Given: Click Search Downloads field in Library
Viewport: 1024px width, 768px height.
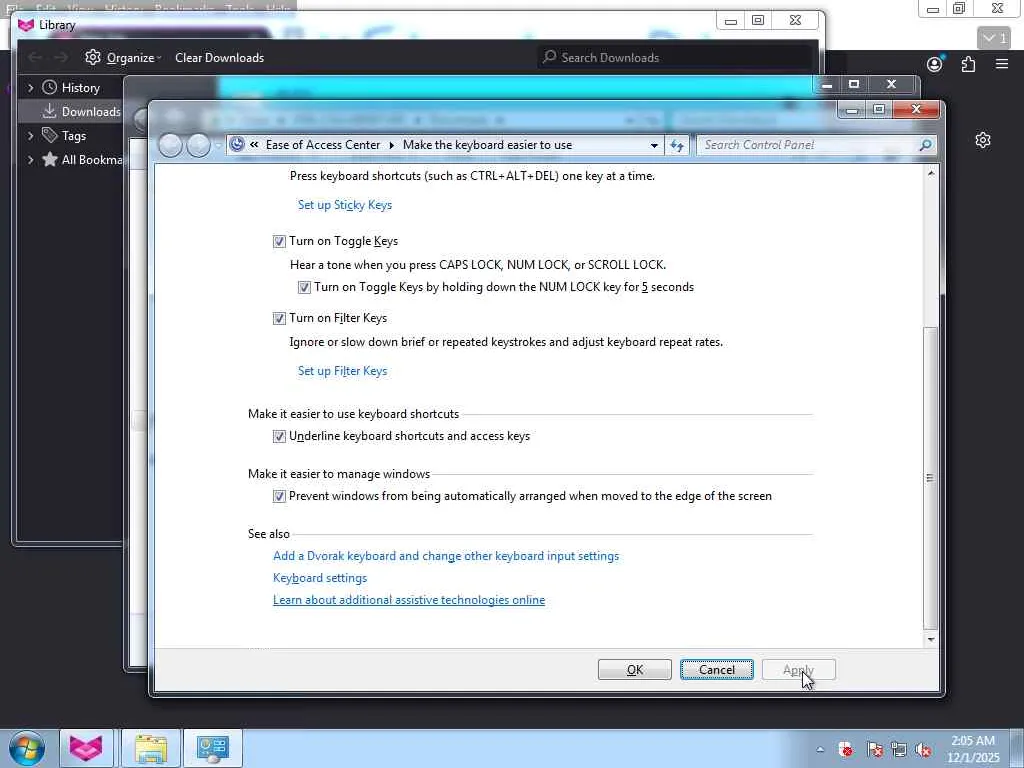Looking at the screenshot, I should pos(676,57).
